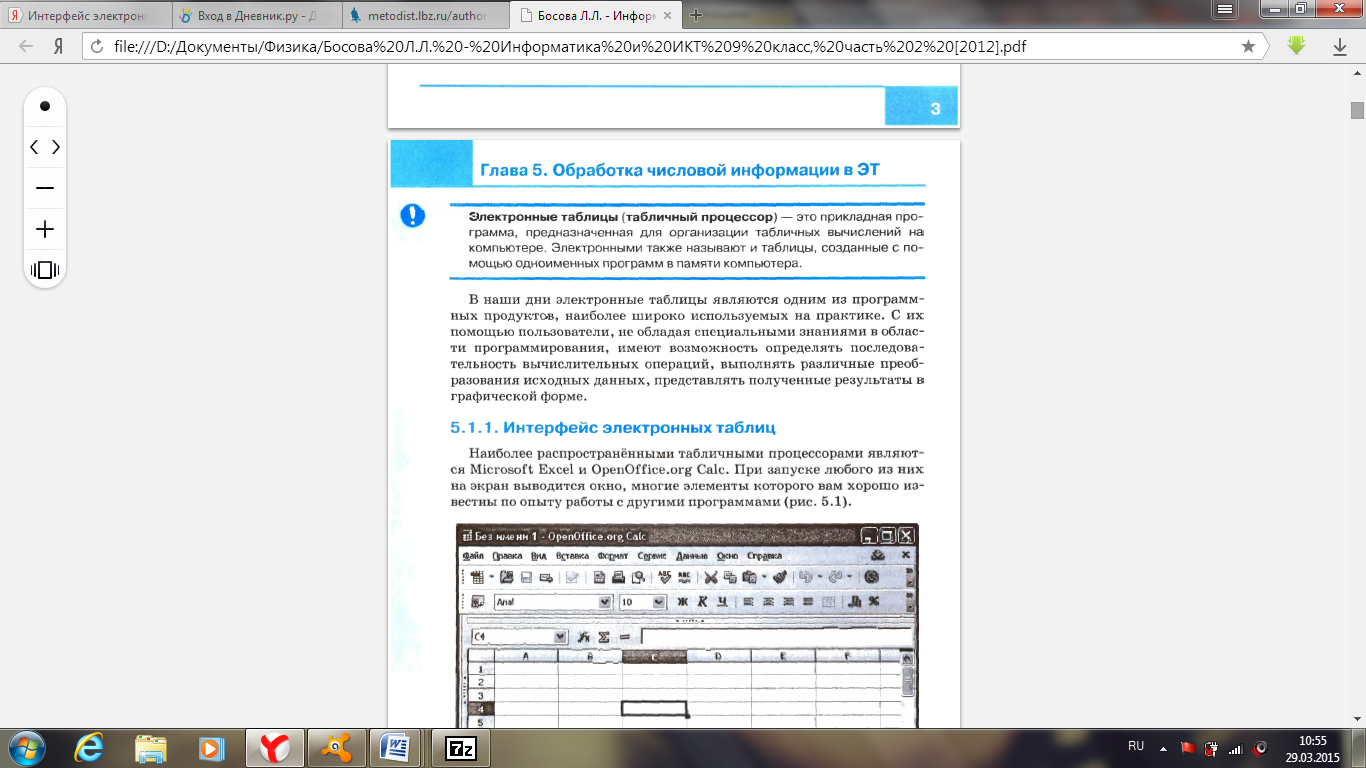Click the vertical scrollbar thumb
Viewport: 1366px width, 768px height.
coord(1357,110)
